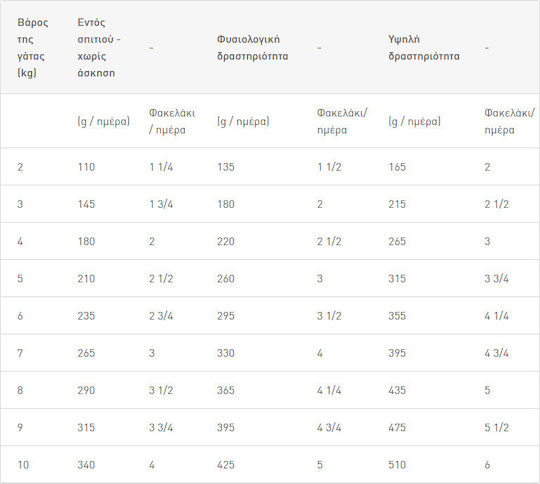Click the 475 value in 9 kg row
Viewport: 540px width, 484px height.
[397, 428]
